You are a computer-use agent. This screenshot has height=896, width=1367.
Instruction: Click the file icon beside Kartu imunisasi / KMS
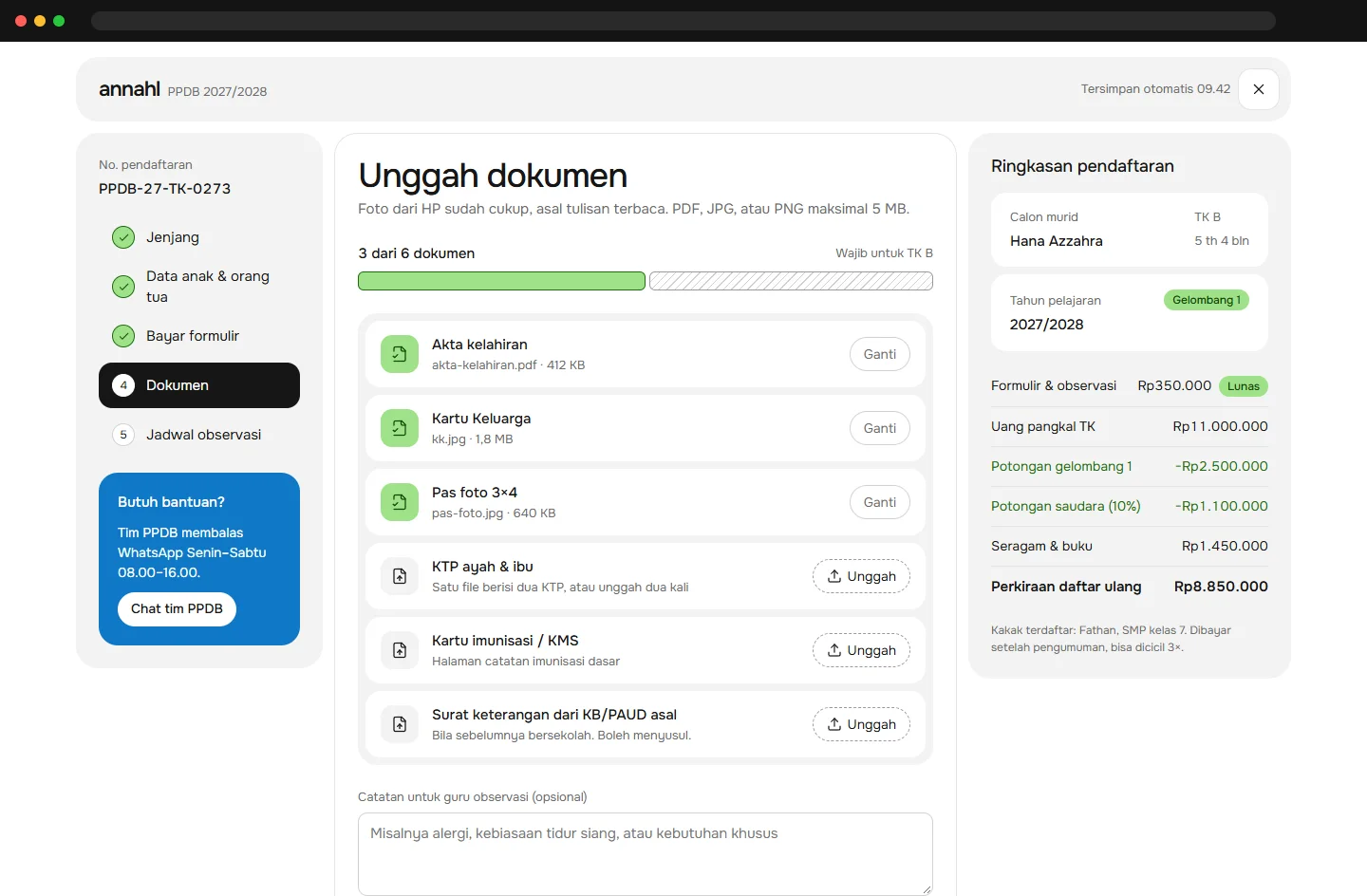point(400,650)
